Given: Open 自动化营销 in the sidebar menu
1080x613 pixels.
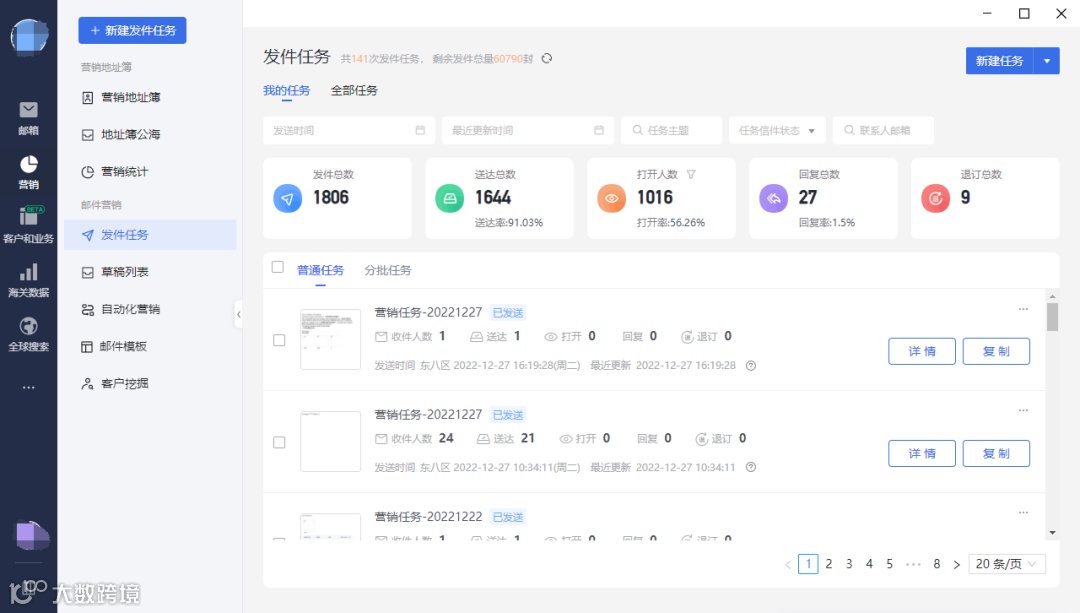Looking at the screenshot, I should point(150,309).
